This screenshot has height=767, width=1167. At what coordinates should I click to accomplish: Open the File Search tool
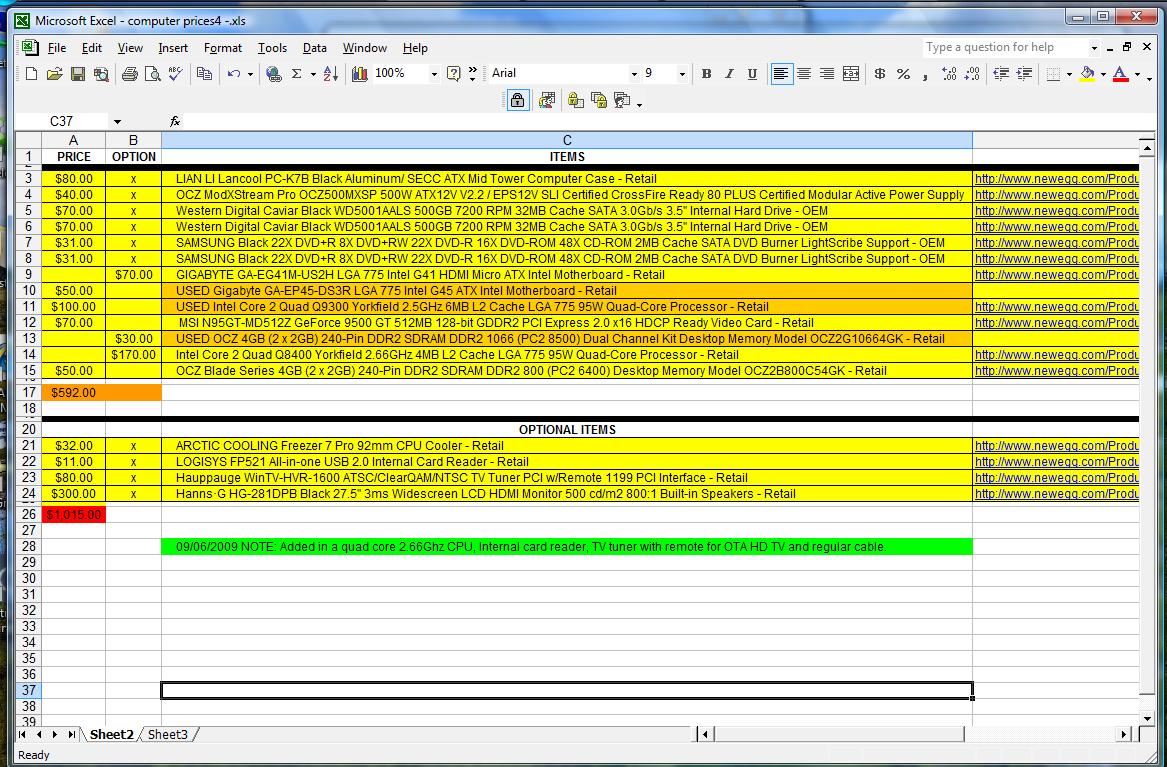click(x=100, y=74)
